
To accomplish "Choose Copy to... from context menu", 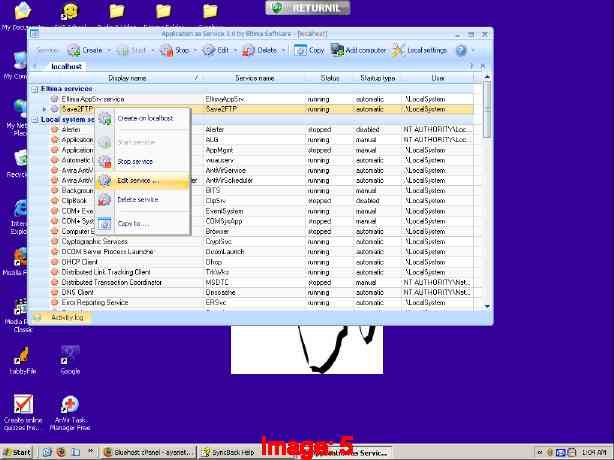I will coord(143,224).
